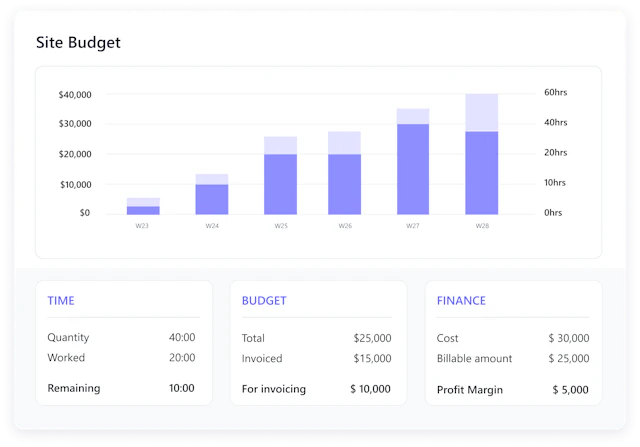The height and width of the screenshot is (447, 640).
Task: Open the FINANCE card header
Action: (x=461, y=301)
